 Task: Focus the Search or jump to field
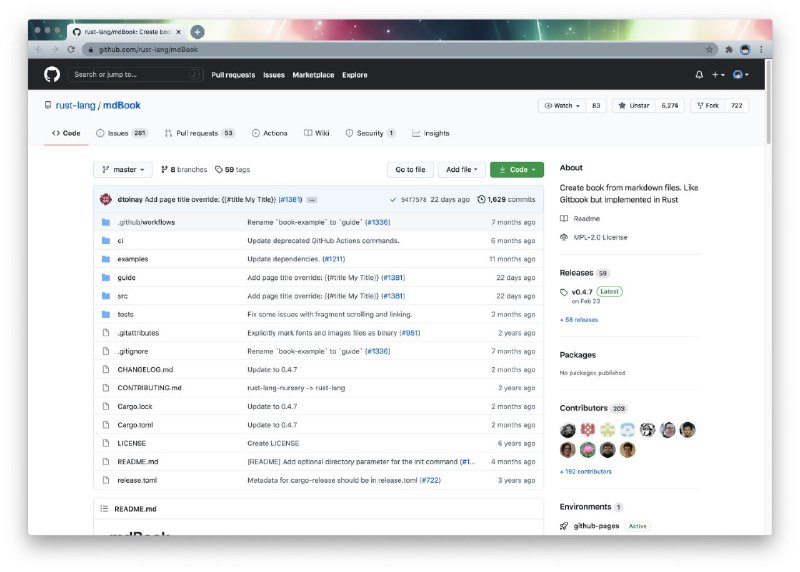coord(136,74)
